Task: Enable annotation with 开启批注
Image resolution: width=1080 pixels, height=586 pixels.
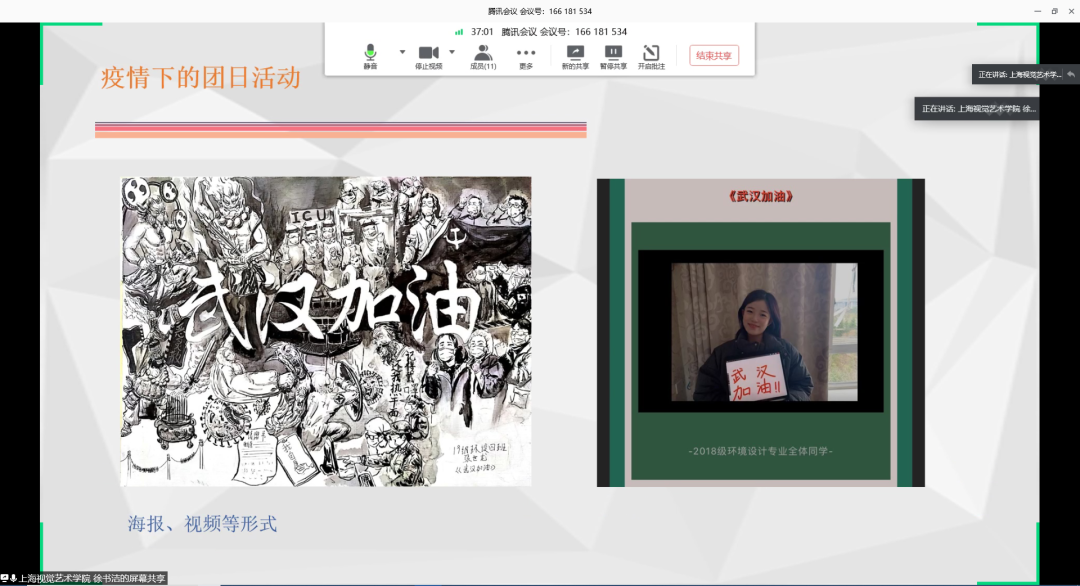Action: [x=651, y=56]
